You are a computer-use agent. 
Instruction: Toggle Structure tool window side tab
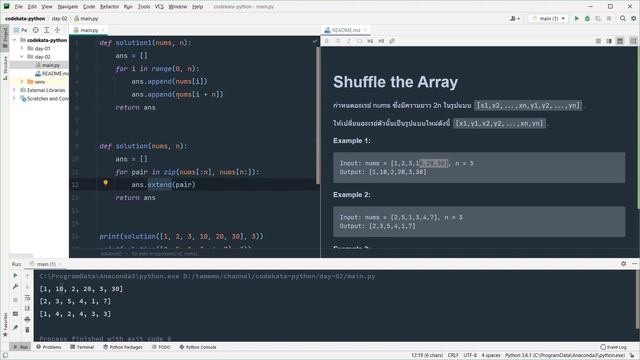click(5, 68)
